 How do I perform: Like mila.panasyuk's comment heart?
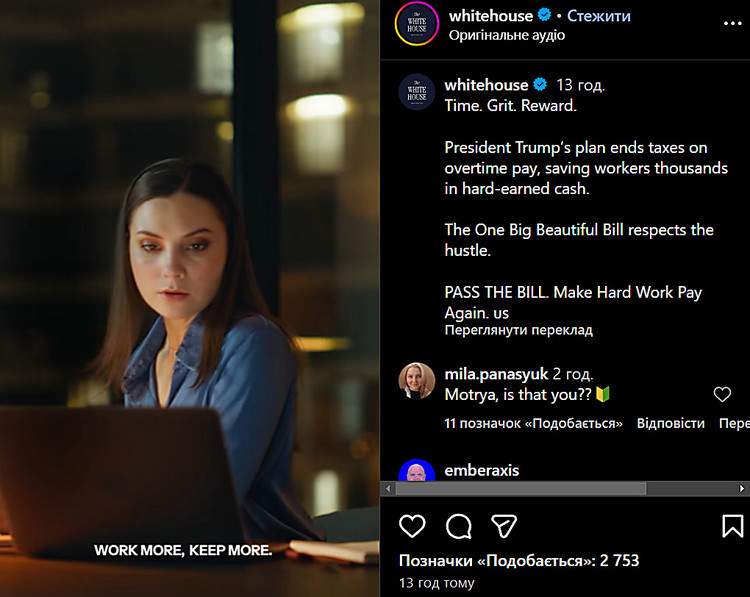[x=722, y=394]
